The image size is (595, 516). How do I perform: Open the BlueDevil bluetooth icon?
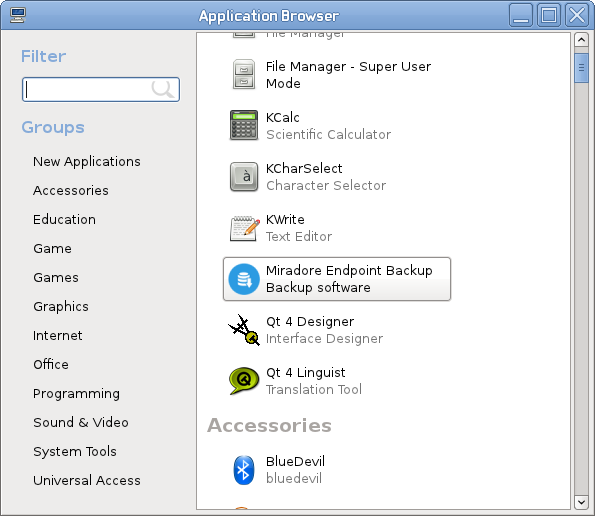pos(243,470)
